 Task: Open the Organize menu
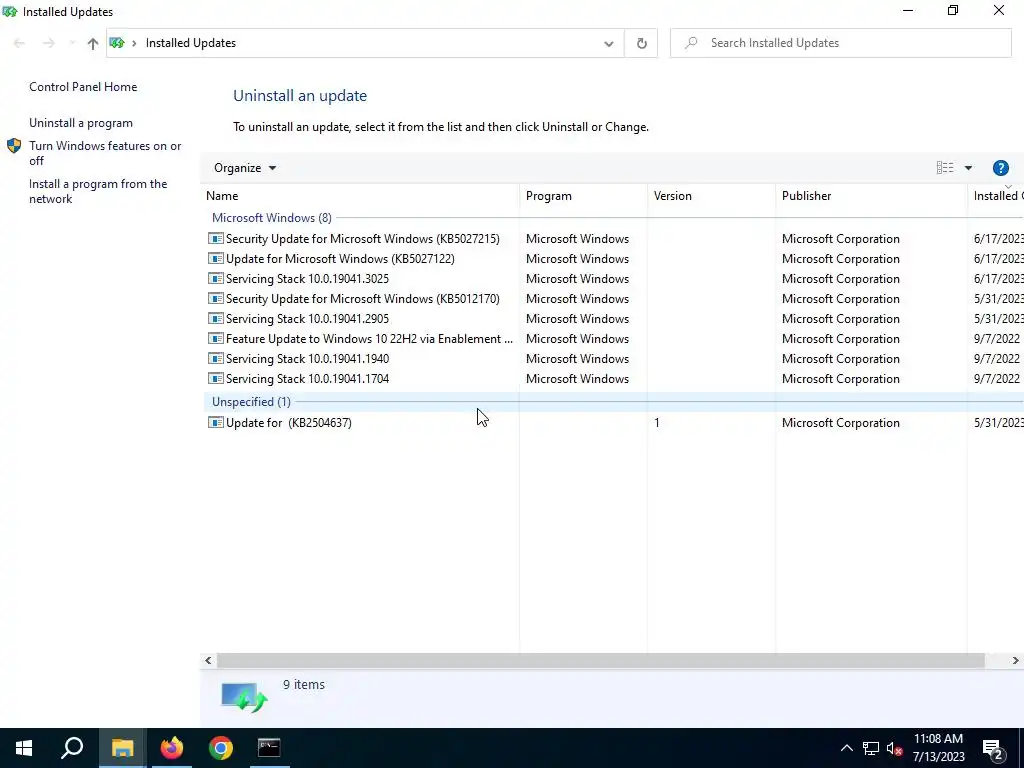pos(245,168)
